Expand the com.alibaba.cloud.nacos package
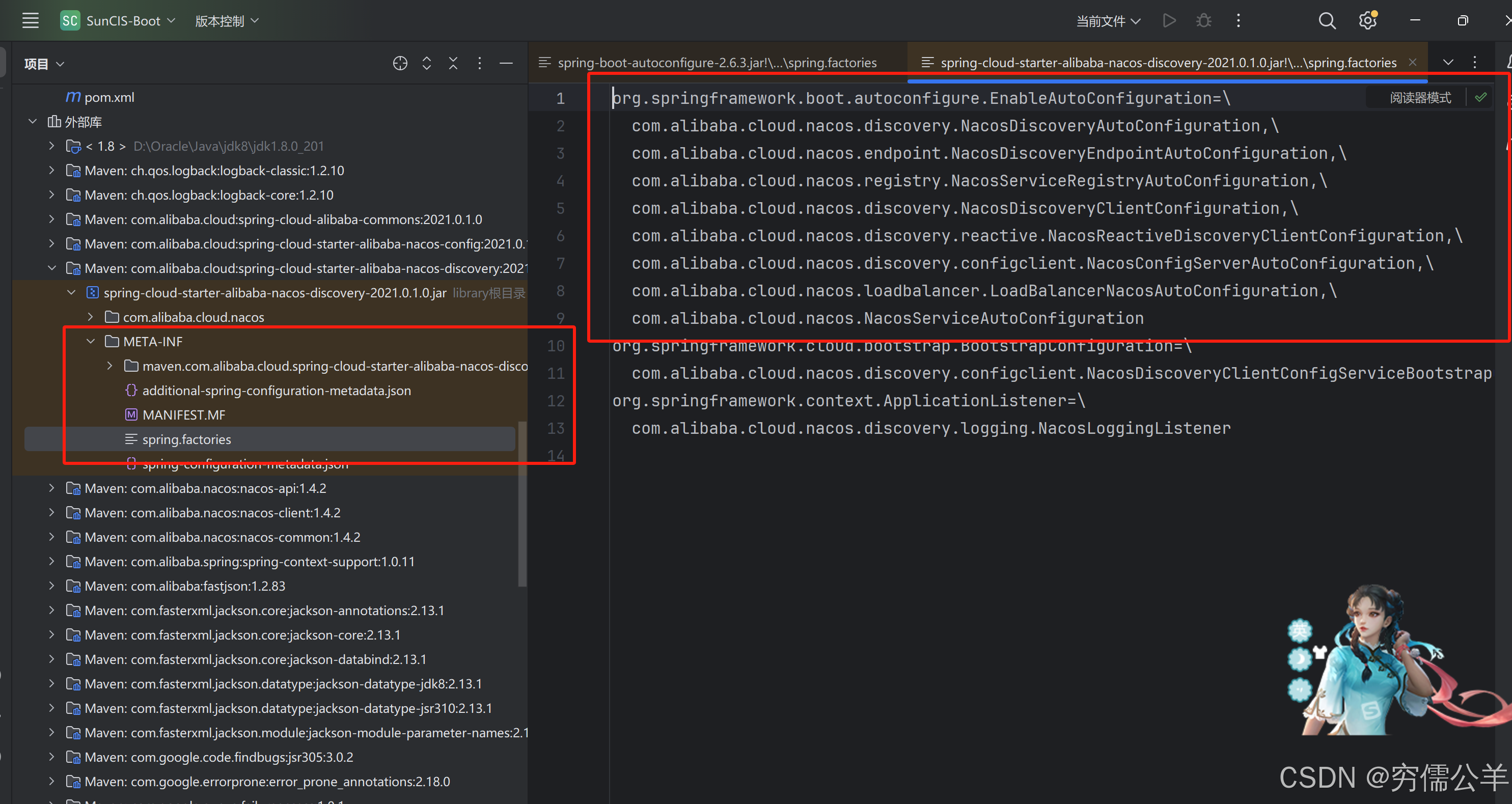1512x804 pixels. pos(90,317)
